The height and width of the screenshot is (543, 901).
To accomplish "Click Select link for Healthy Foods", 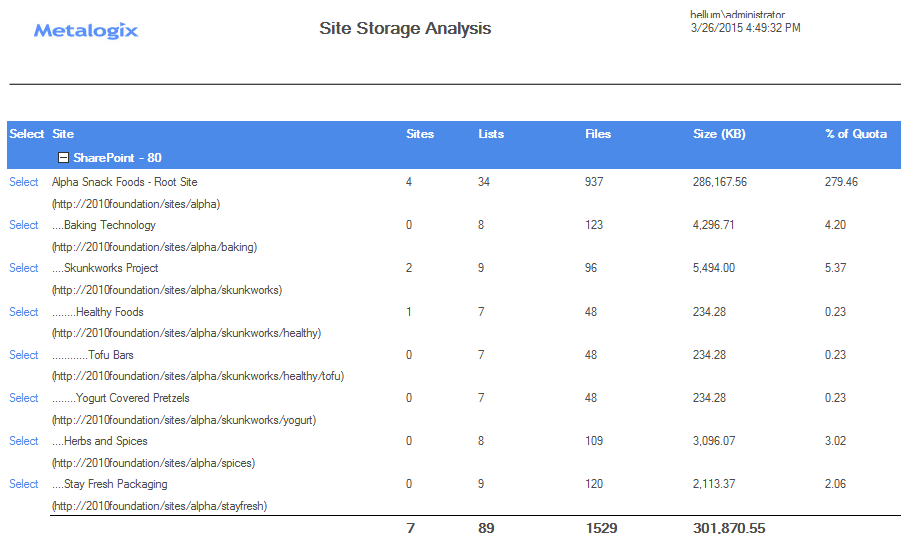I will 24,312.
